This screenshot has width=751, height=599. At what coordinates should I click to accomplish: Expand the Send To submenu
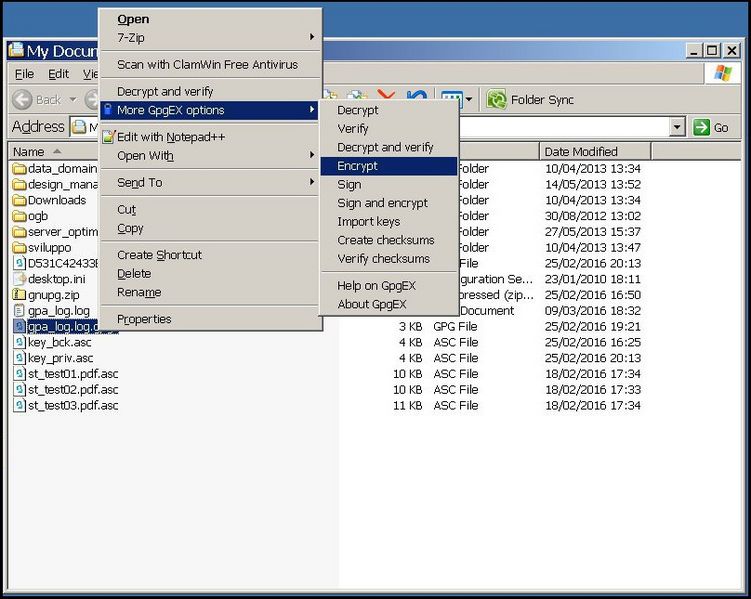[x=210, y=182]
